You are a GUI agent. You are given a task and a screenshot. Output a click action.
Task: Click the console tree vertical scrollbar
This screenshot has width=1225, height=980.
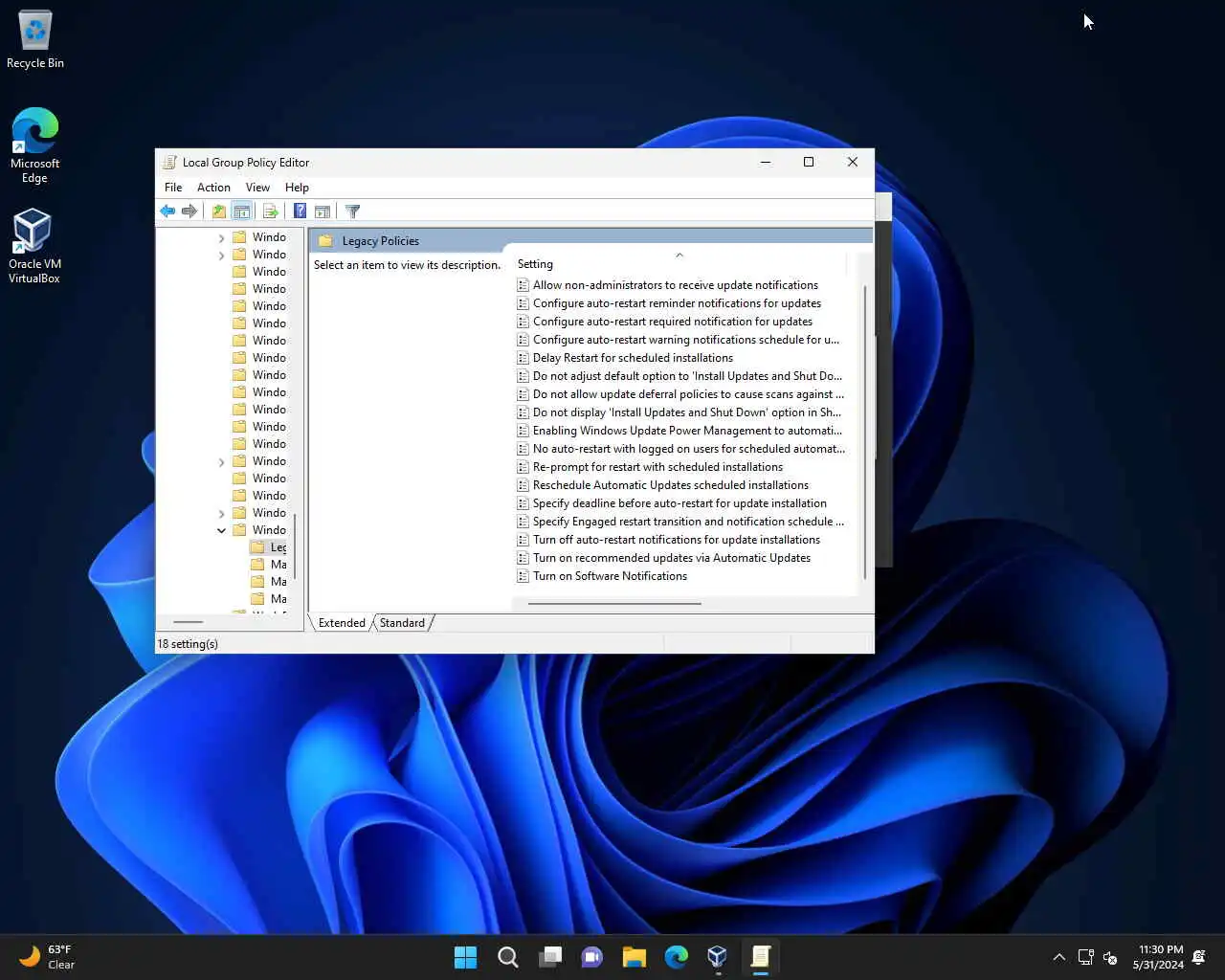[295, 546]
